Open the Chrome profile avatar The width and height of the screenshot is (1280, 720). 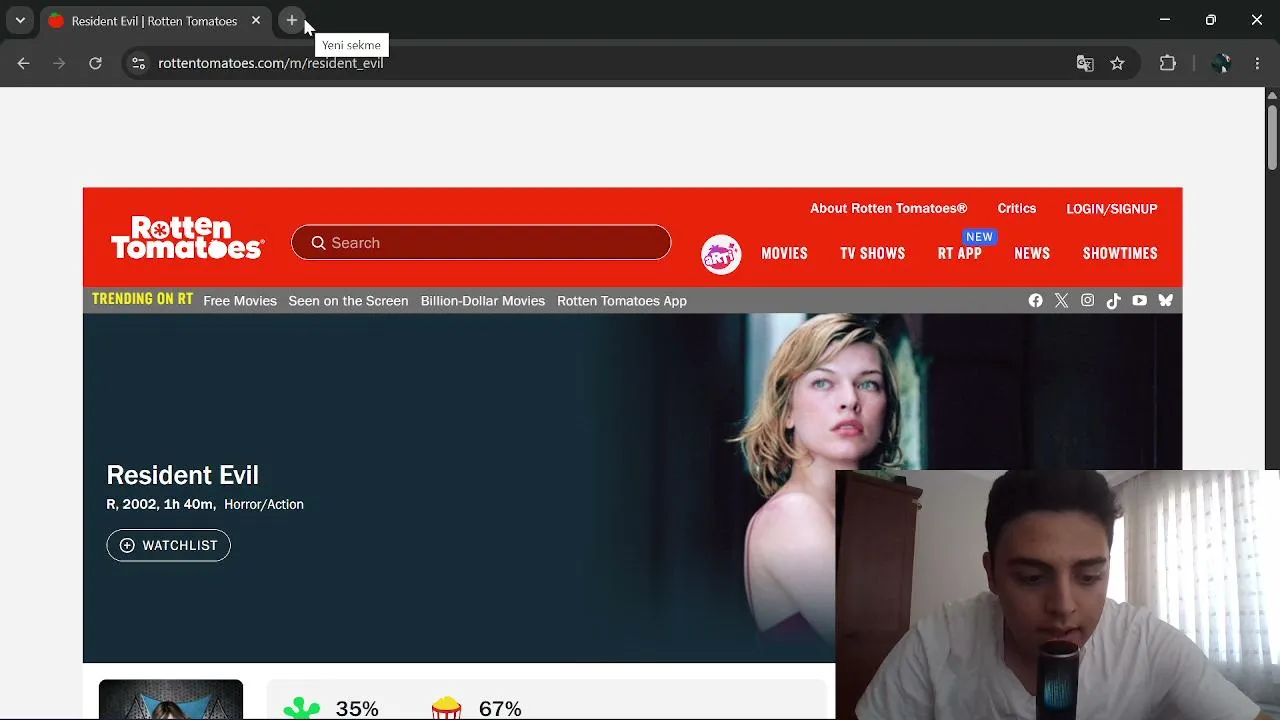click(1220, 63)
